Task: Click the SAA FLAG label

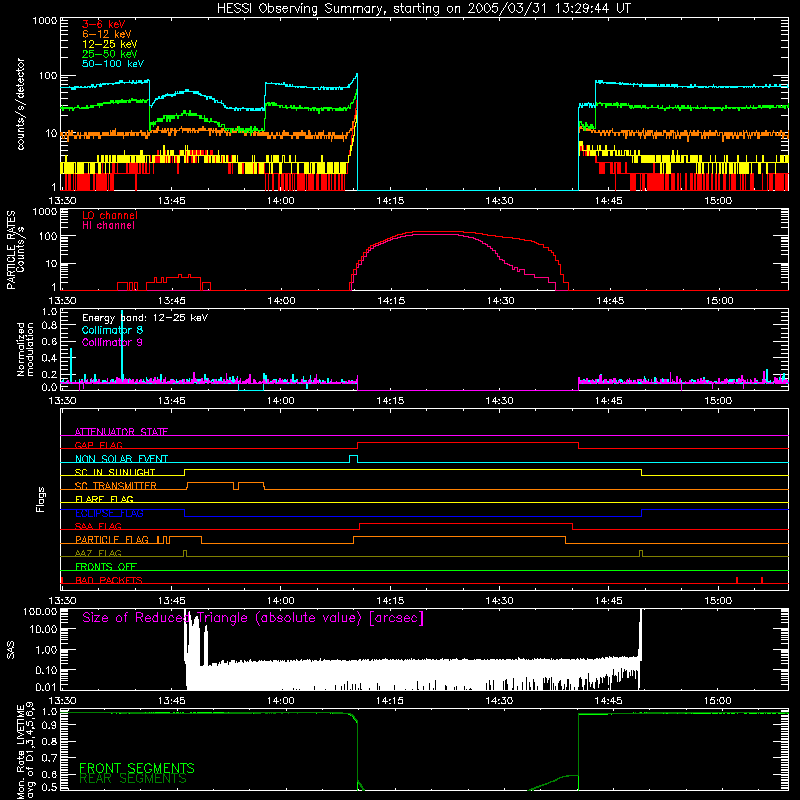Action: pyautogui.click(x=98, y=526)
